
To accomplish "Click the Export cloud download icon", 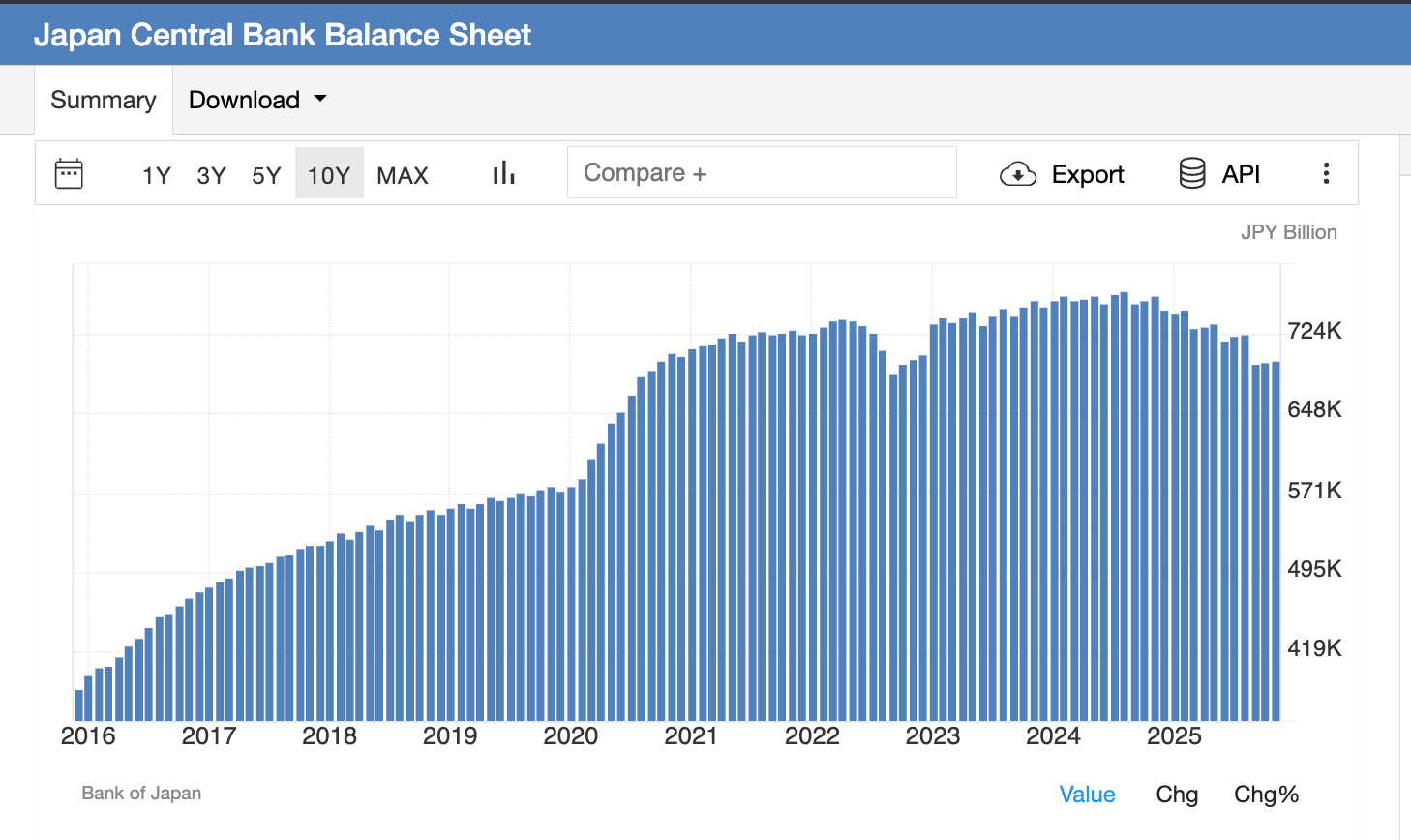I will [x=1017, y=173].
